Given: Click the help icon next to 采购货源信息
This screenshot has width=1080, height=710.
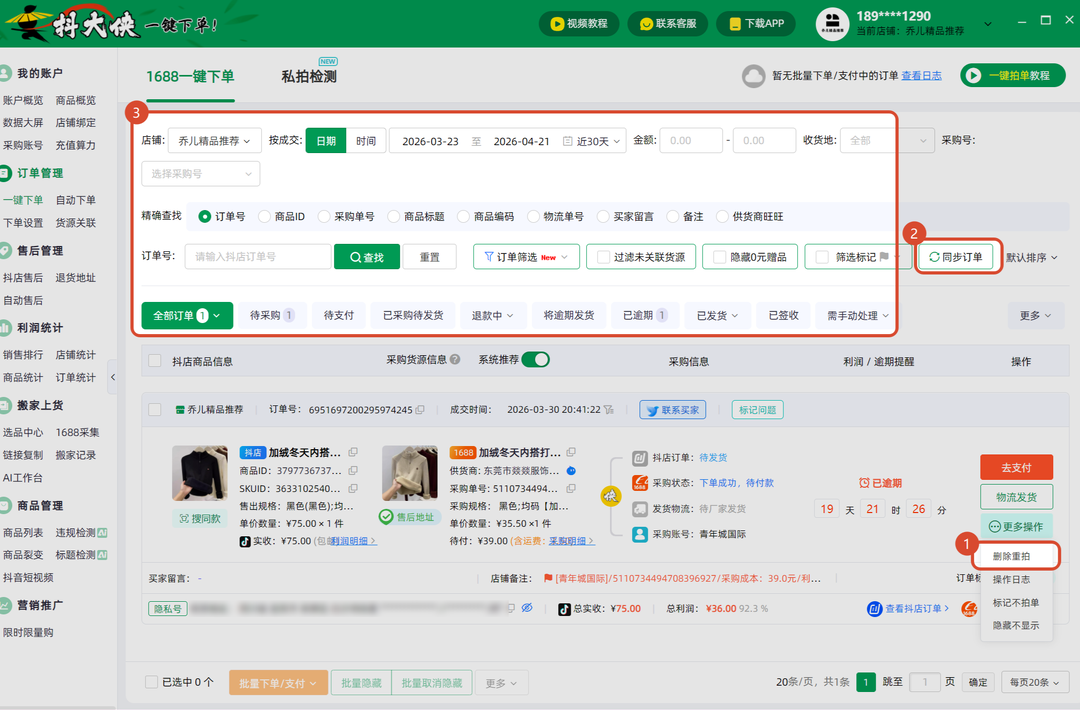Looking at the screenshot, I should pos(455,359).
